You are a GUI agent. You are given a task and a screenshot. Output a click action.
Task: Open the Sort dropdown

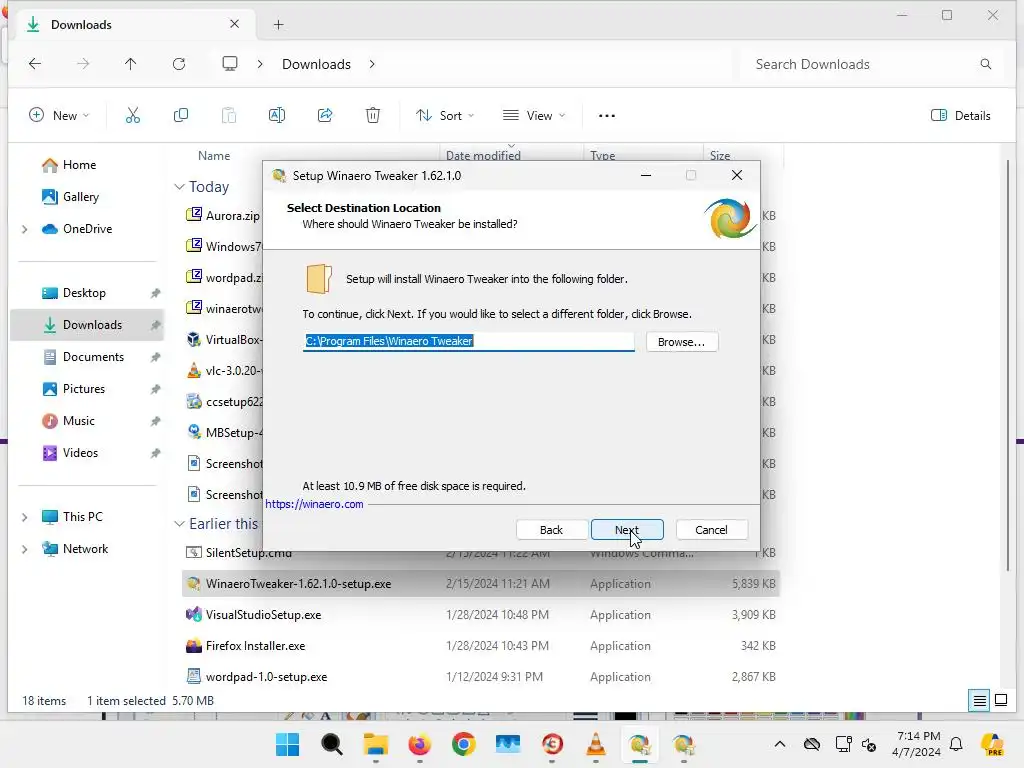point(445,116)
